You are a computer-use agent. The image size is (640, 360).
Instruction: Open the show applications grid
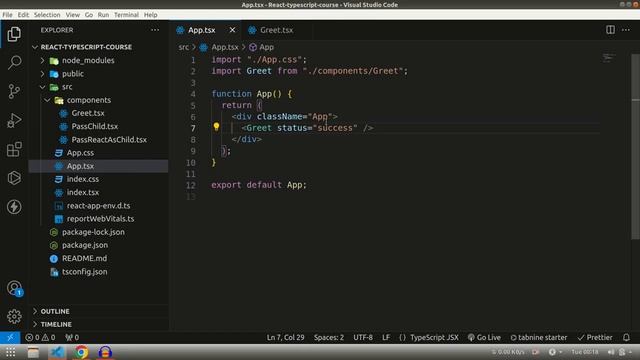(10, 352)
